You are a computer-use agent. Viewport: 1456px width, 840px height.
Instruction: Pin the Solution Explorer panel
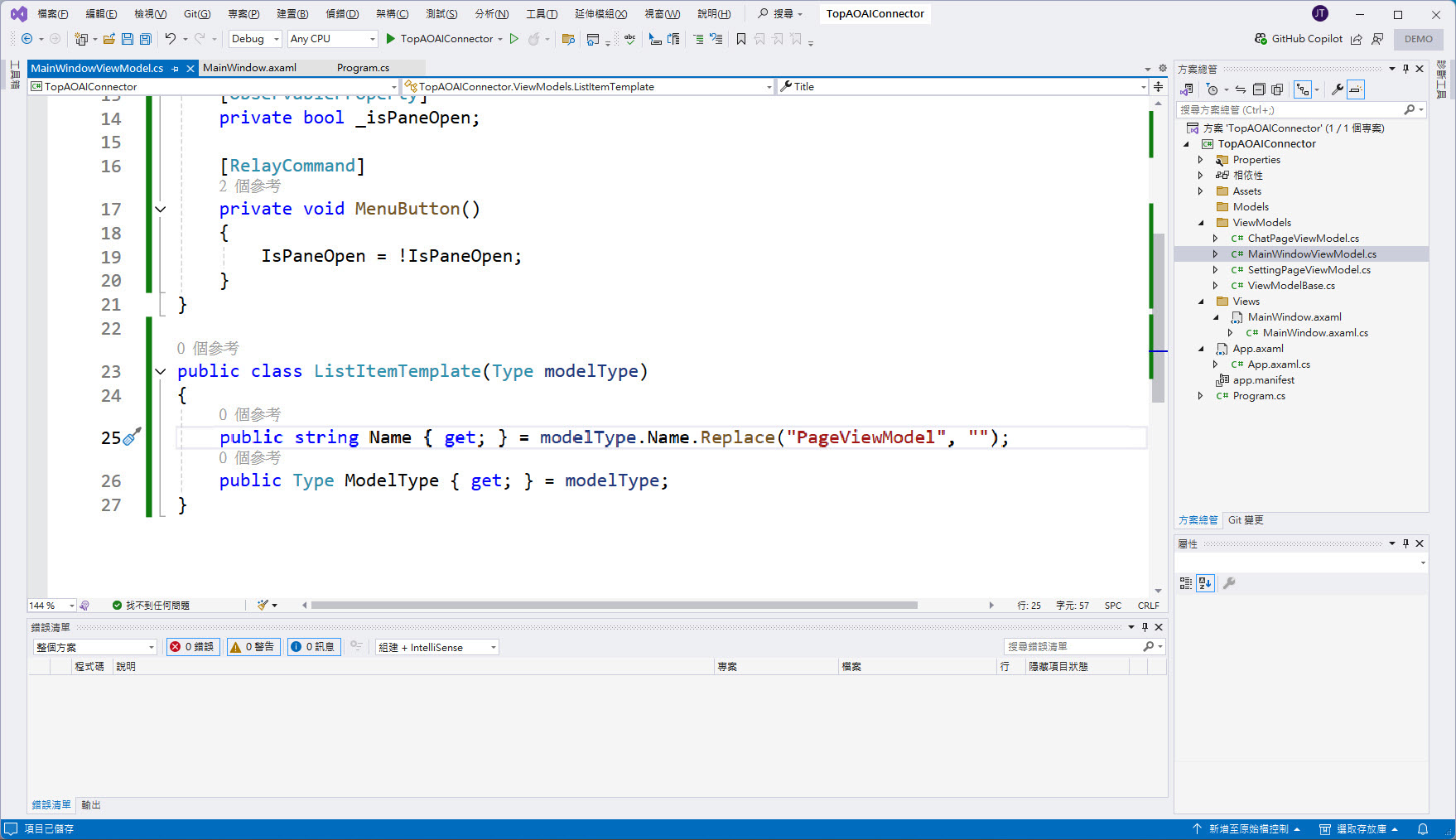[1405, 69]
